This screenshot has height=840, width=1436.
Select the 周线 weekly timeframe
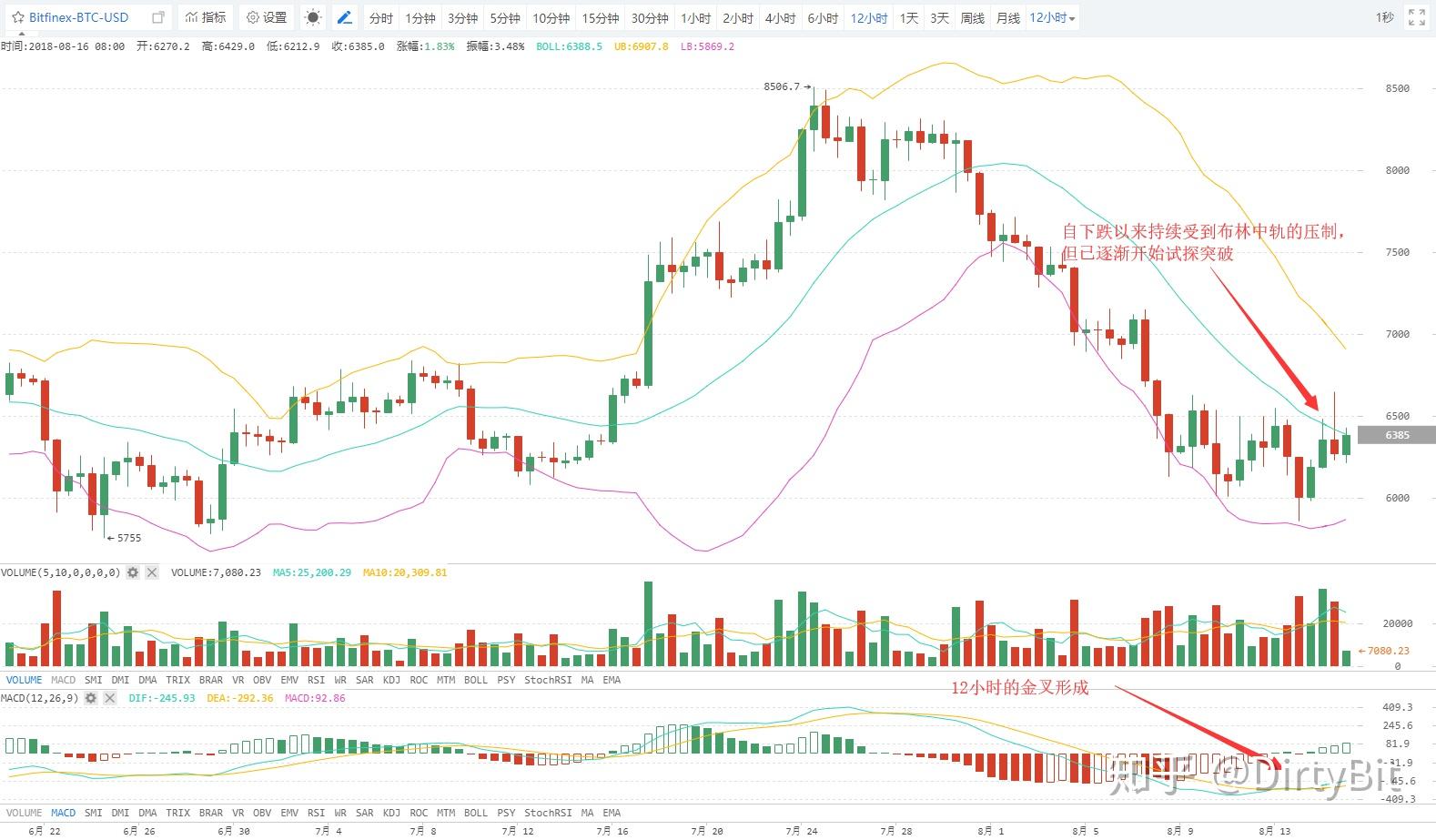(x=972, y=17)
